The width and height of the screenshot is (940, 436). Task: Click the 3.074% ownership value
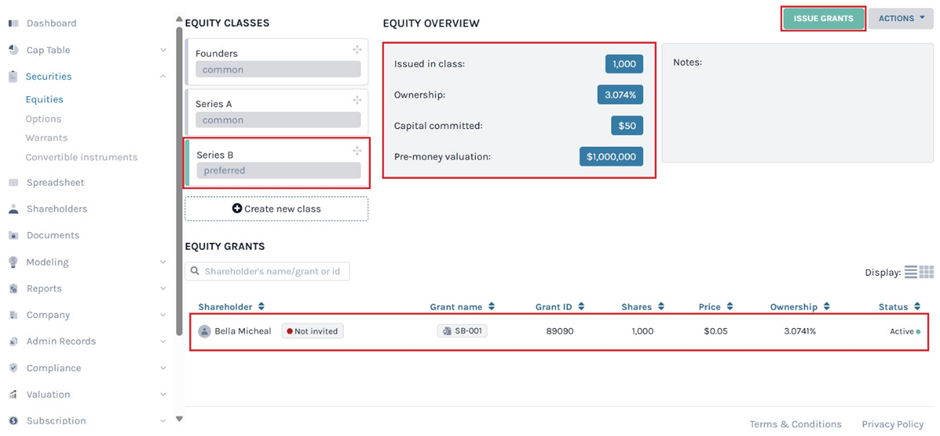pyautogui.click(x=620, y=95)
